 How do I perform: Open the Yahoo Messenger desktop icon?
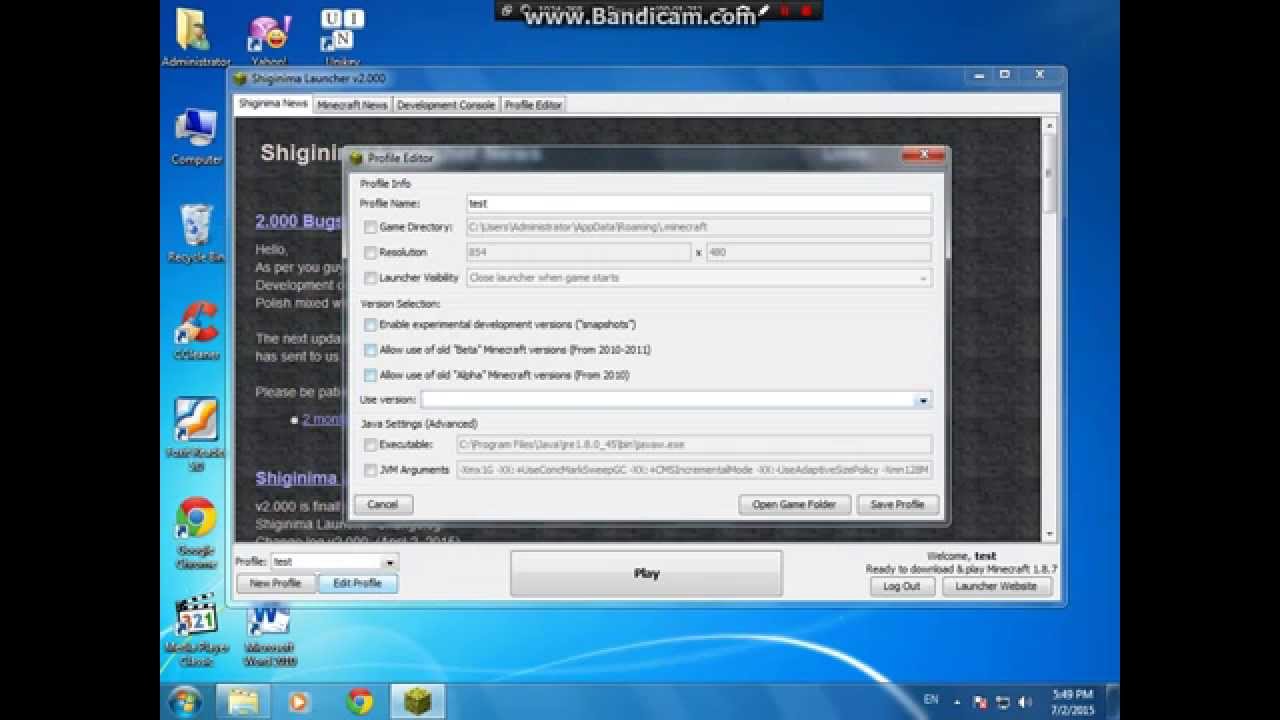pos(269,37)
